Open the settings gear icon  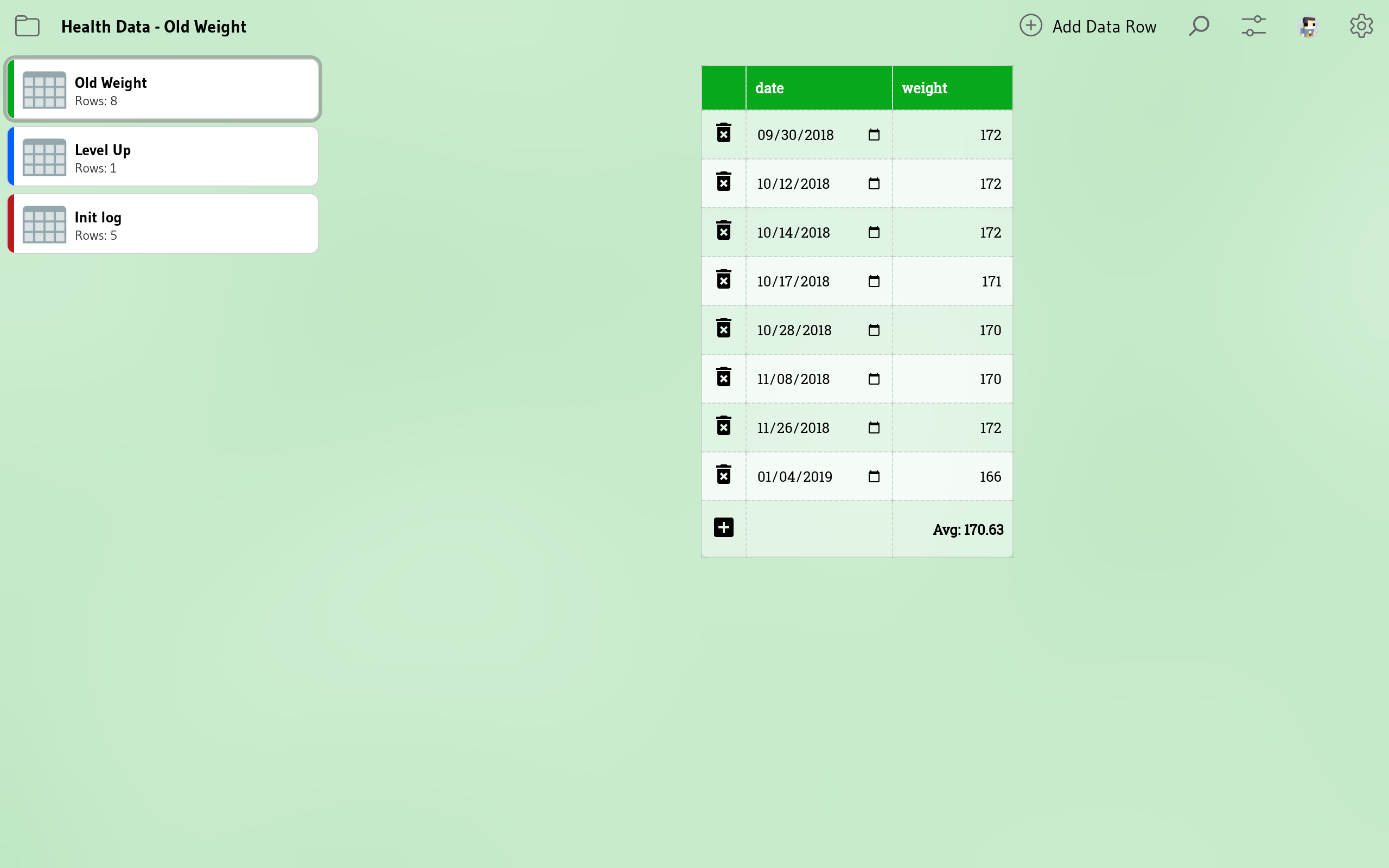click(1361, 26)
